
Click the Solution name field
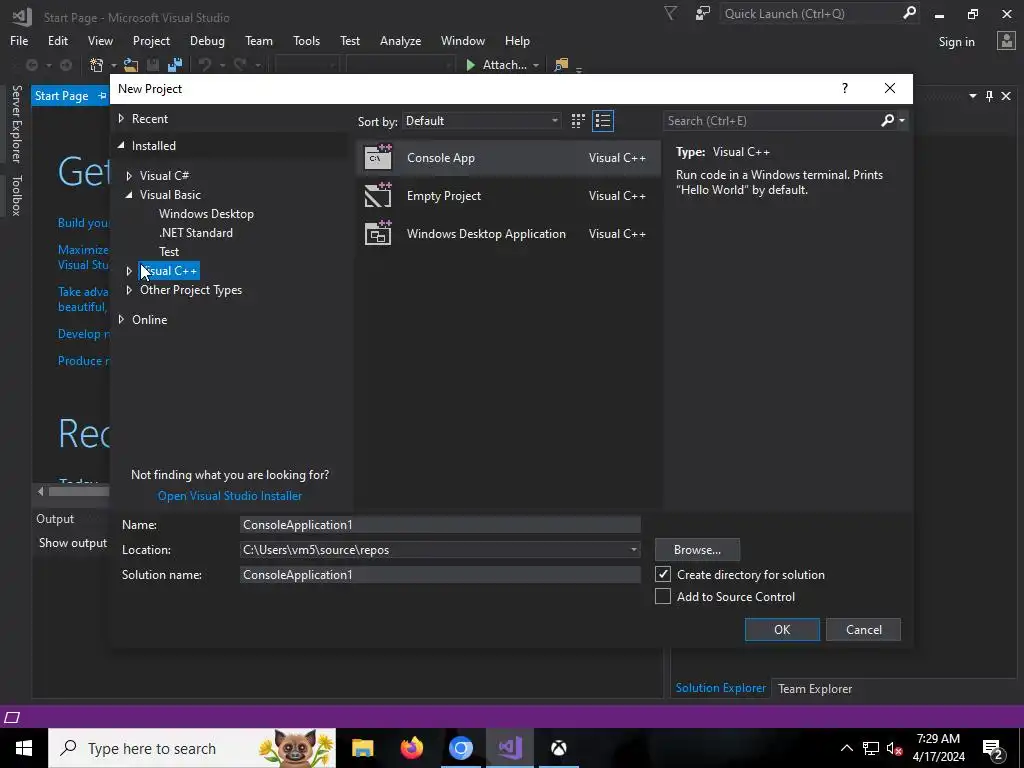click(440, 575)
